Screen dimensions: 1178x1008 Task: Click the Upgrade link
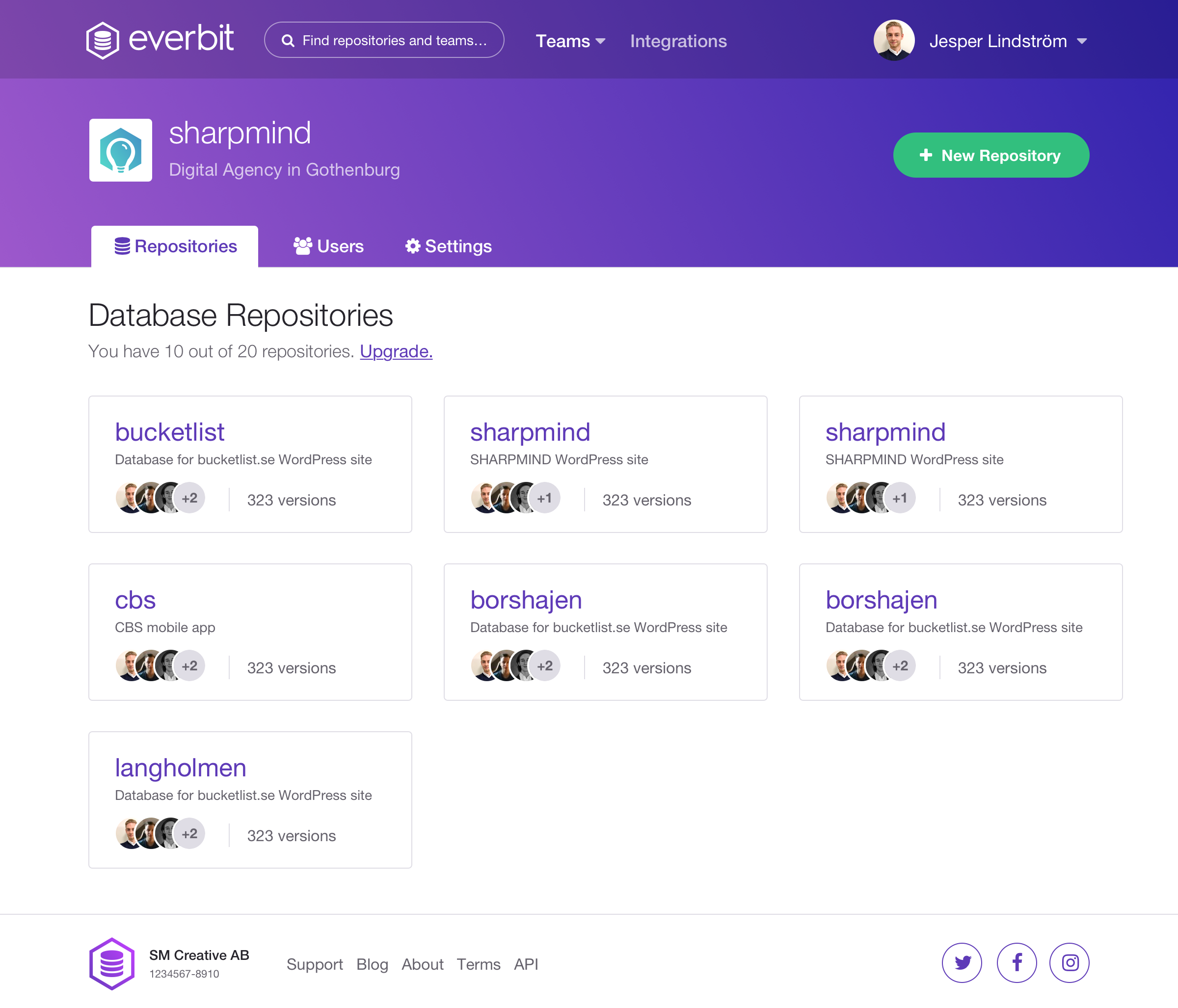396,351
